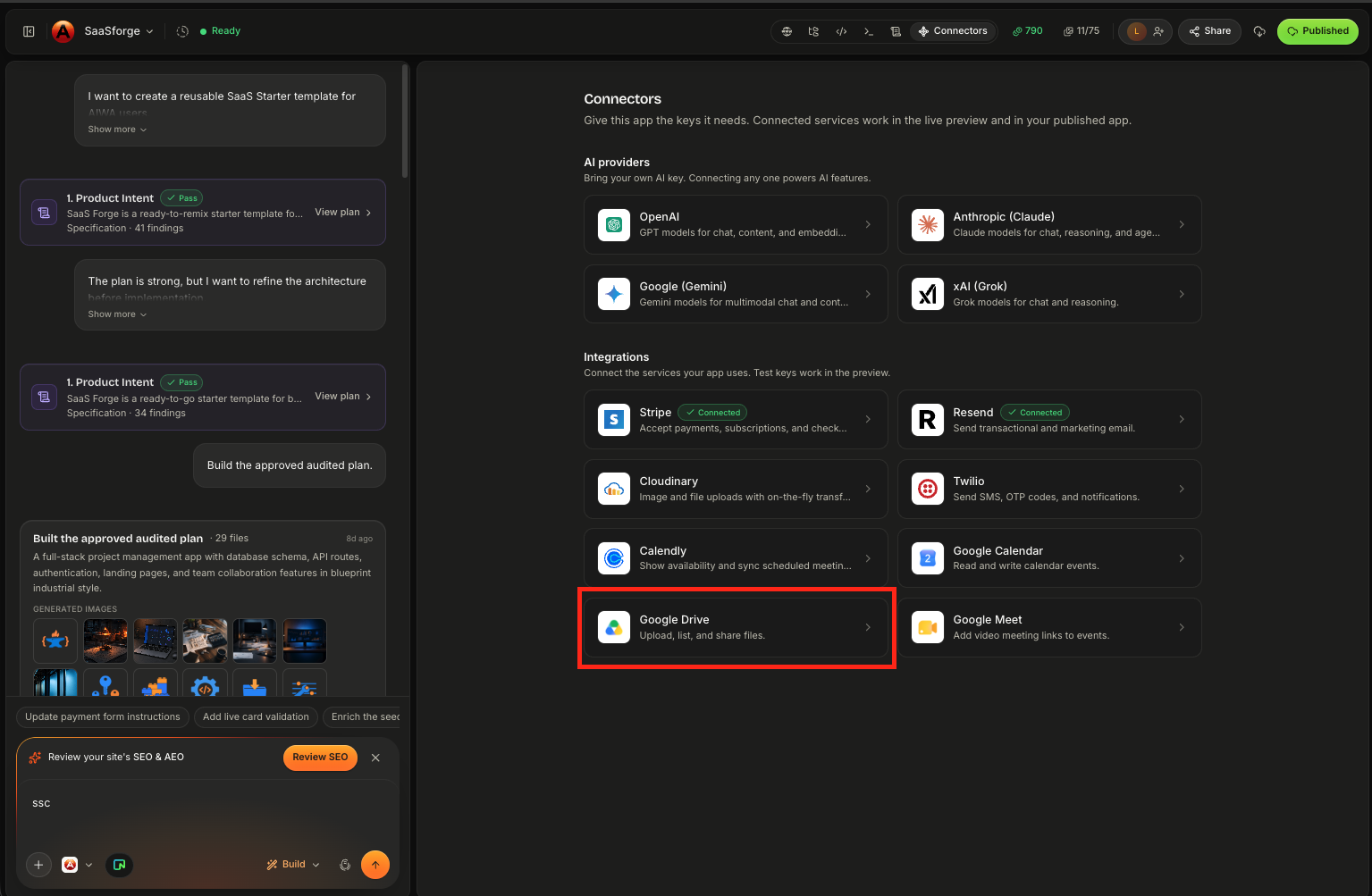Select Add live card validation suggestion
Viewport: 1372px width, 896px height.
pos(256,717)
